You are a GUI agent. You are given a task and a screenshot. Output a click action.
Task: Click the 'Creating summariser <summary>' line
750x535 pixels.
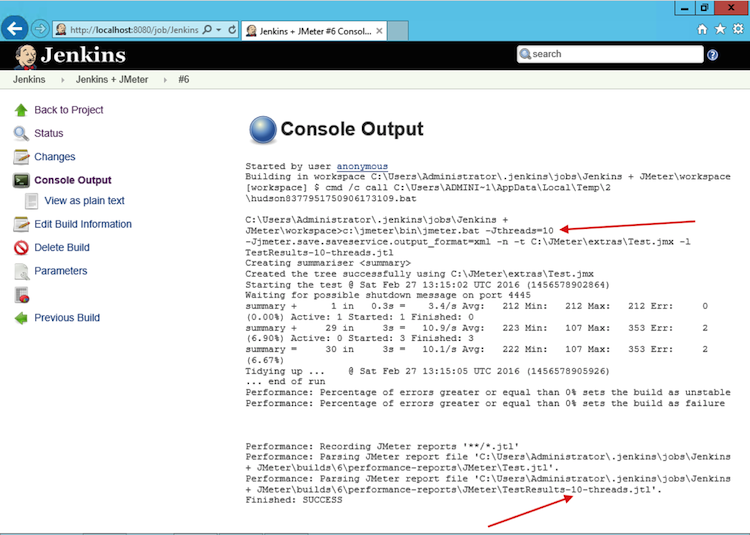(x=328, y=263)
